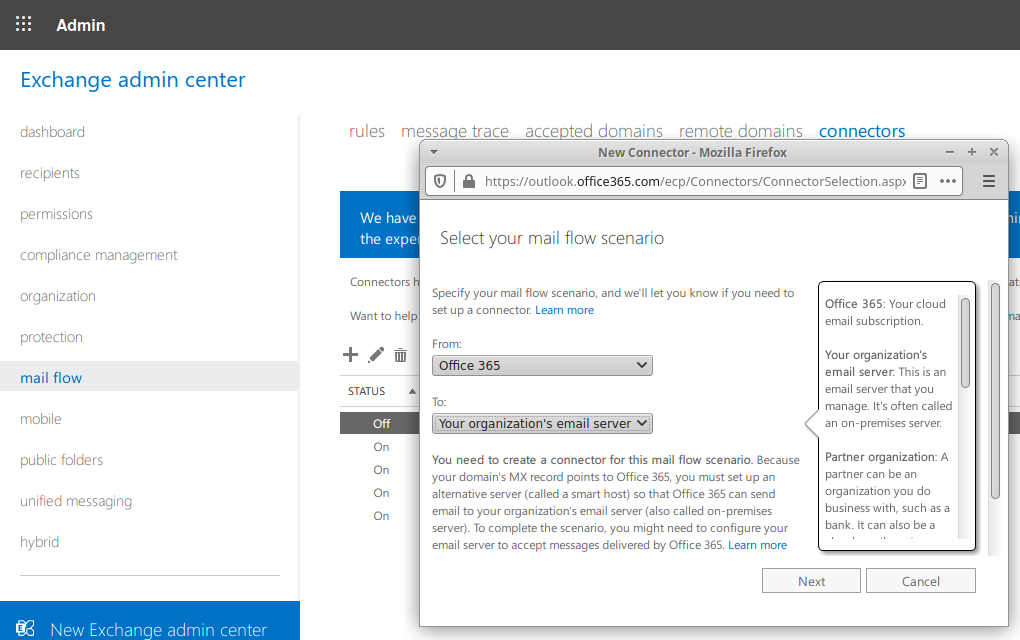
Task: Open the app launcher waffle grid
Action: 23,24
